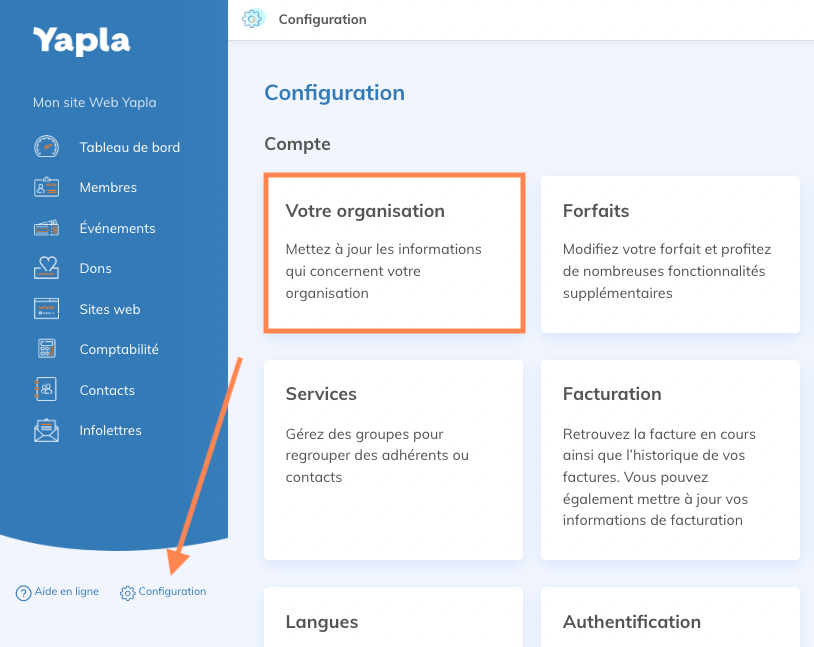This screenshot has height=647, width=814.
Task: Open the Sites web browser icon
Action: [x=46, y=309]
